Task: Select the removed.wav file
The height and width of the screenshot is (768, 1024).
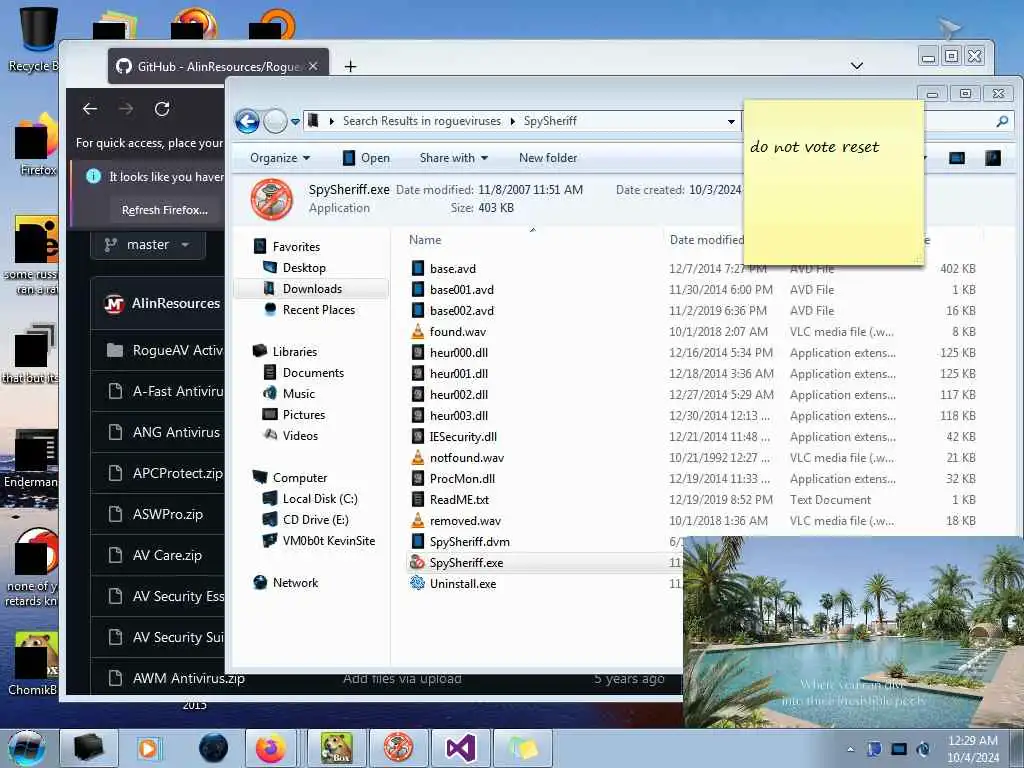Action: pyautogui.click(x=465, y=520)
